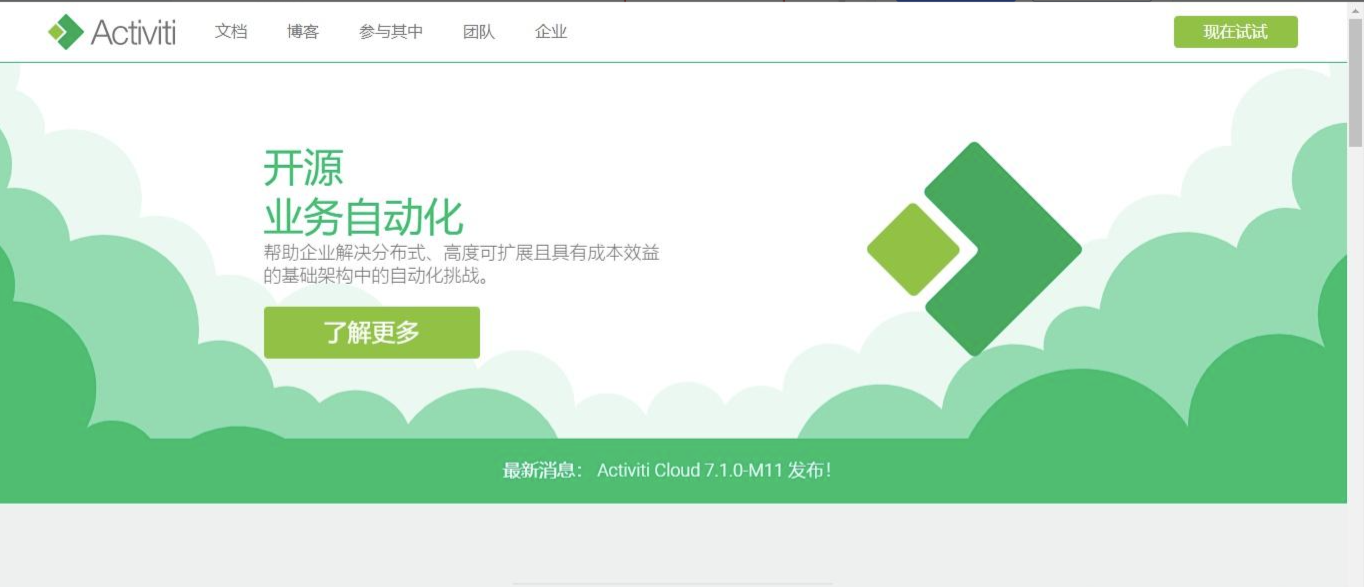1364x587 pixels.
Task: Open the 团队 navigation item
Action: coord(479,32)
